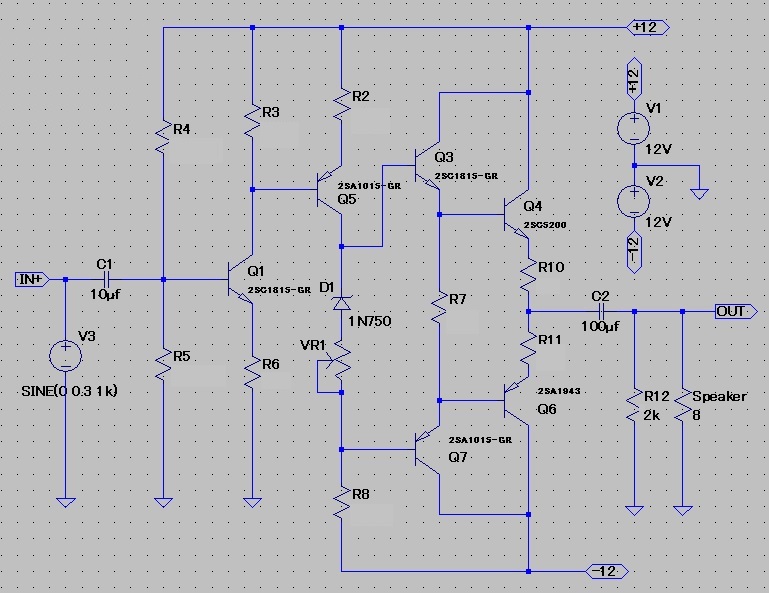The image size is (769, 593).
Task: Click the Q1 transistor symbol
Action: [236, 280]
